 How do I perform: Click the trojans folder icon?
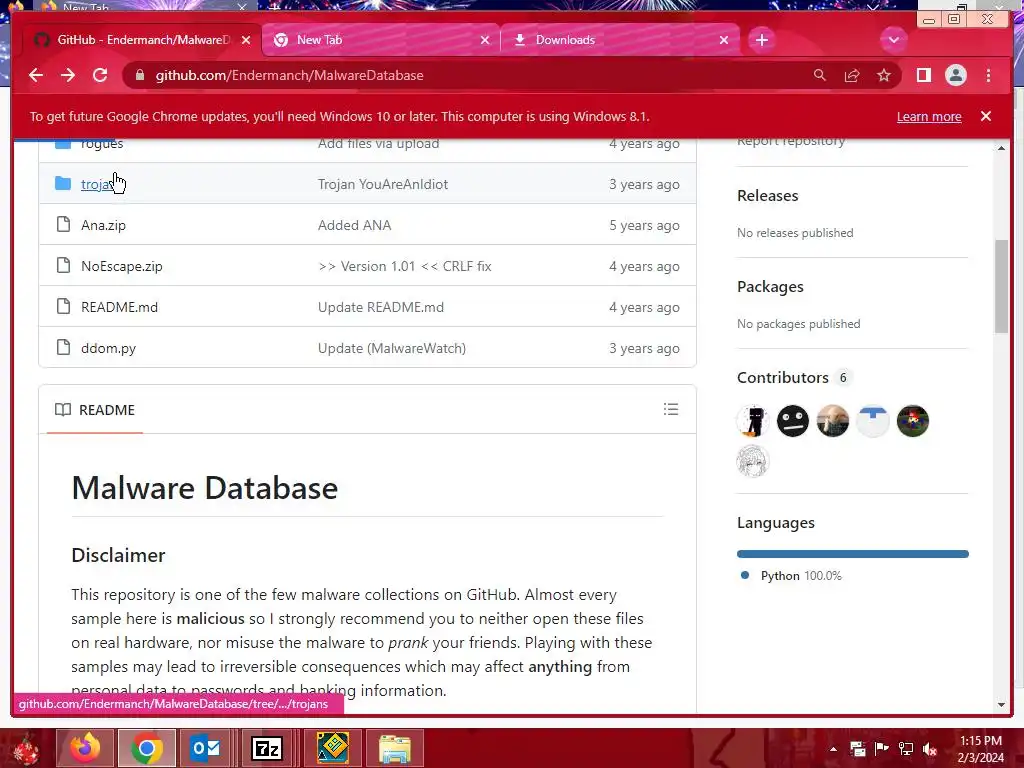63,184
